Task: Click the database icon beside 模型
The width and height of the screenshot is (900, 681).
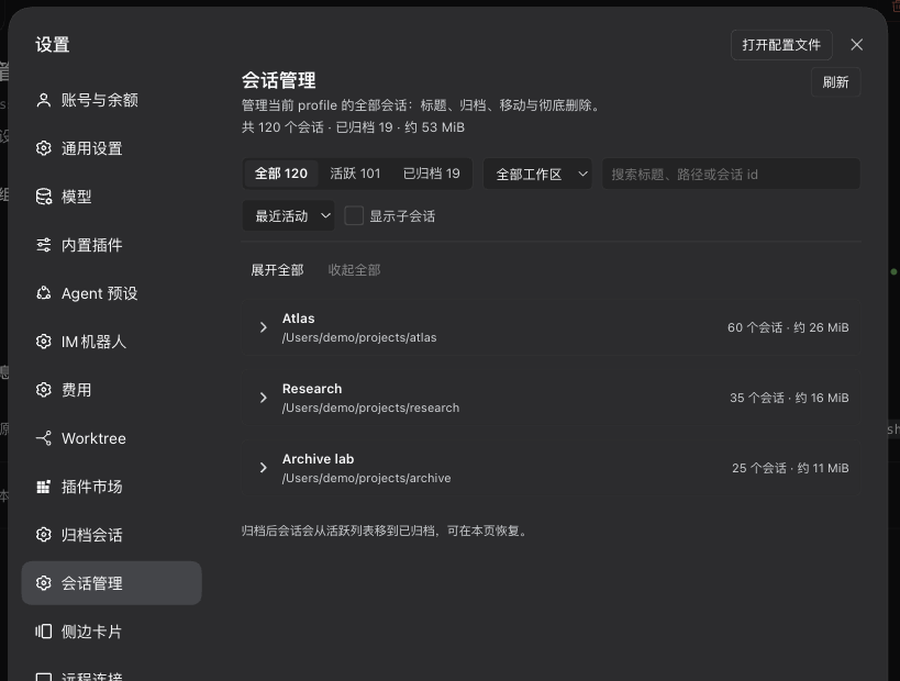Action: [x=44, y=196]
